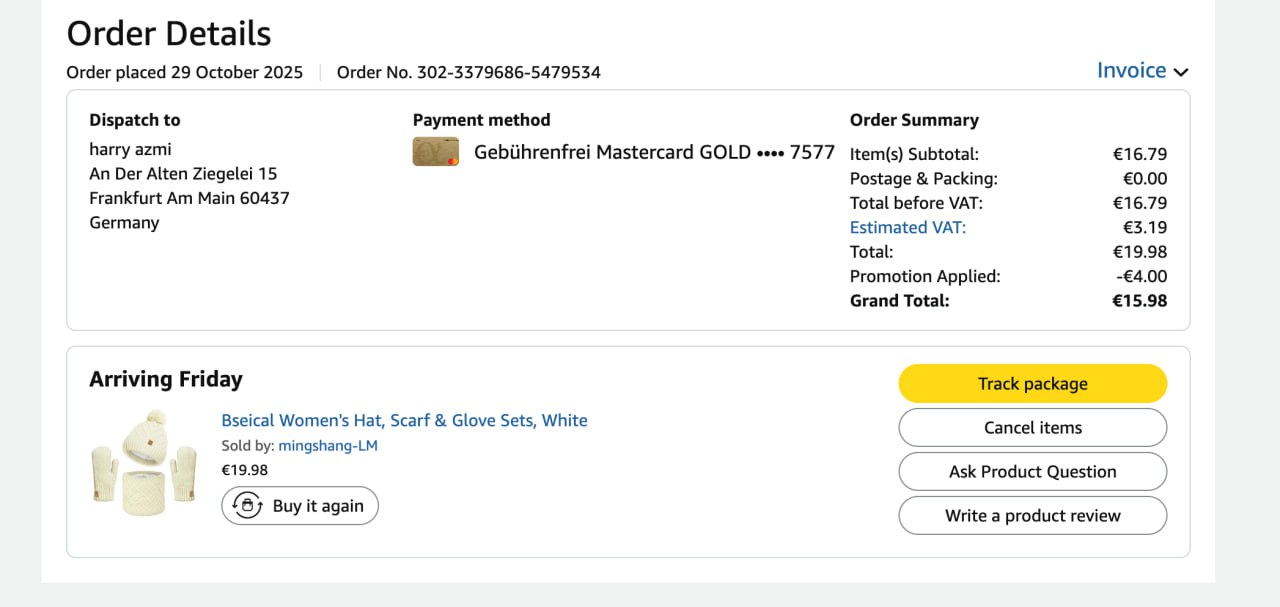The width and height of the screenshot is (1280, 607).
Task: Click the Order Details page heading
Action: click(x=169, y=34)
